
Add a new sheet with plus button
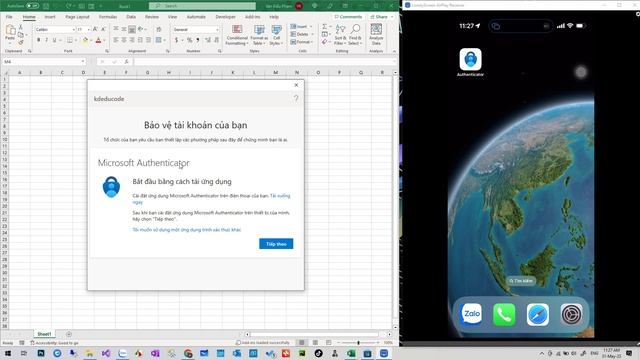click(69, 334)
